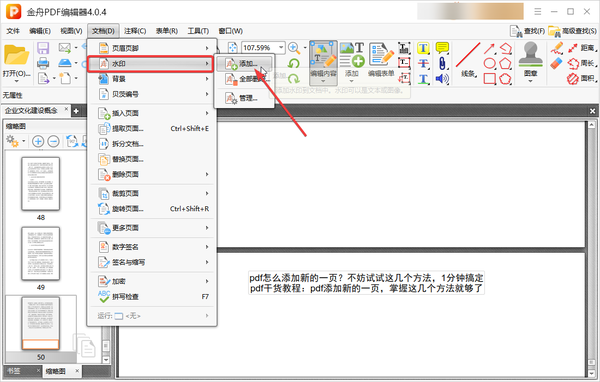
Task: Expand the Stamp tool dropdown arrow
Action: pyautogui.click(x=530, y=81)
